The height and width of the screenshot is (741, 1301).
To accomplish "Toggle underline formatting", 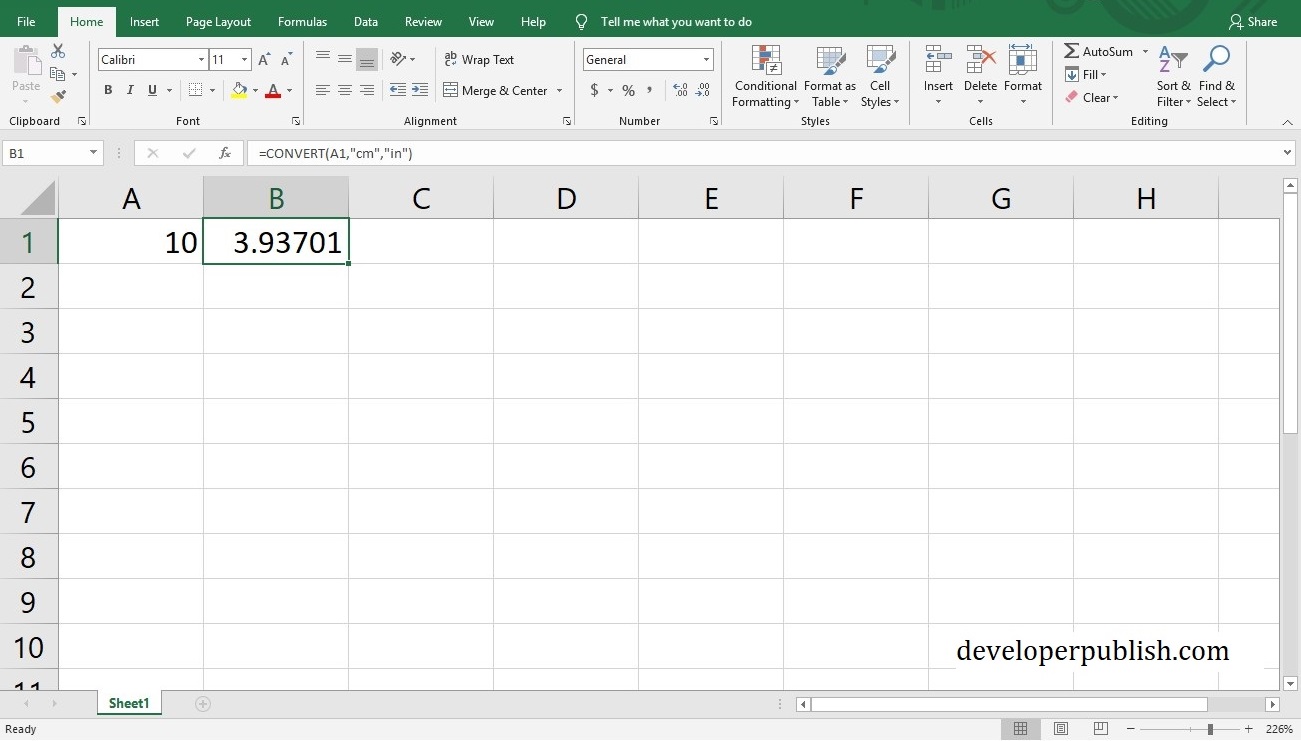I will (x=151, y=90).
